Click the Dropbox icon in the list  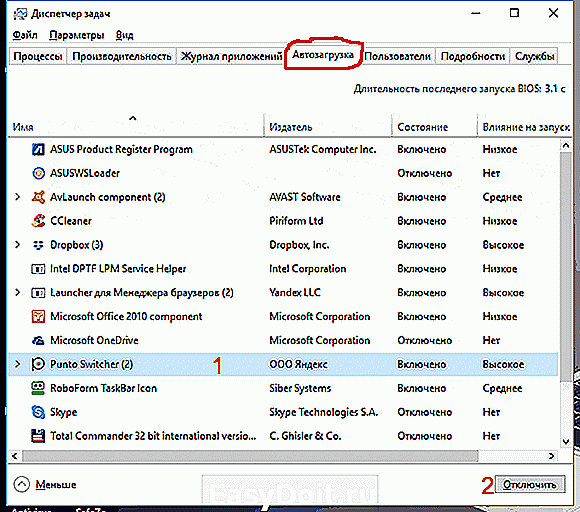(x=38, y=245)
